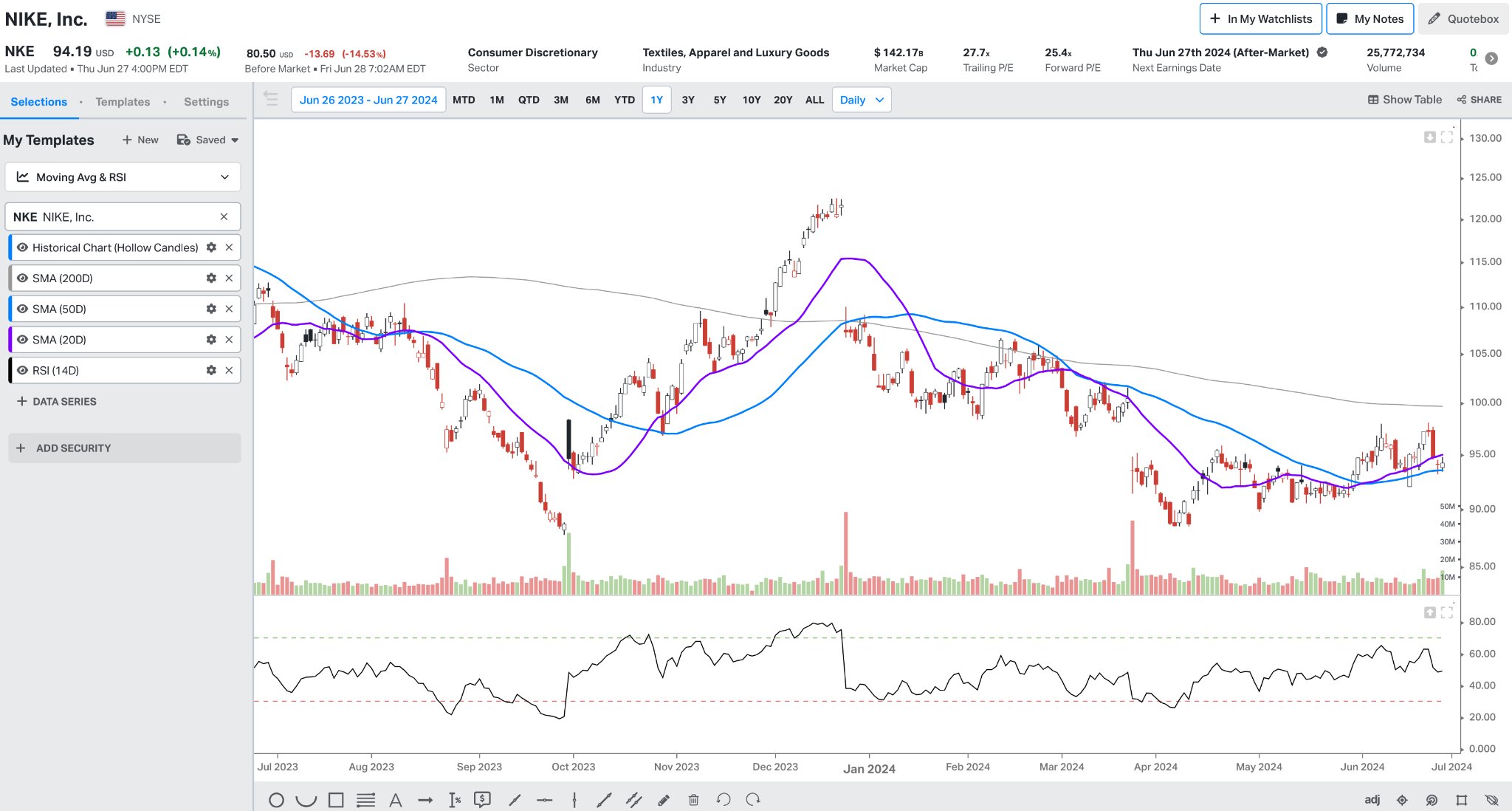1512x811 pixels.
Task: Select the text annotation tool
Action: coord(396,800)
